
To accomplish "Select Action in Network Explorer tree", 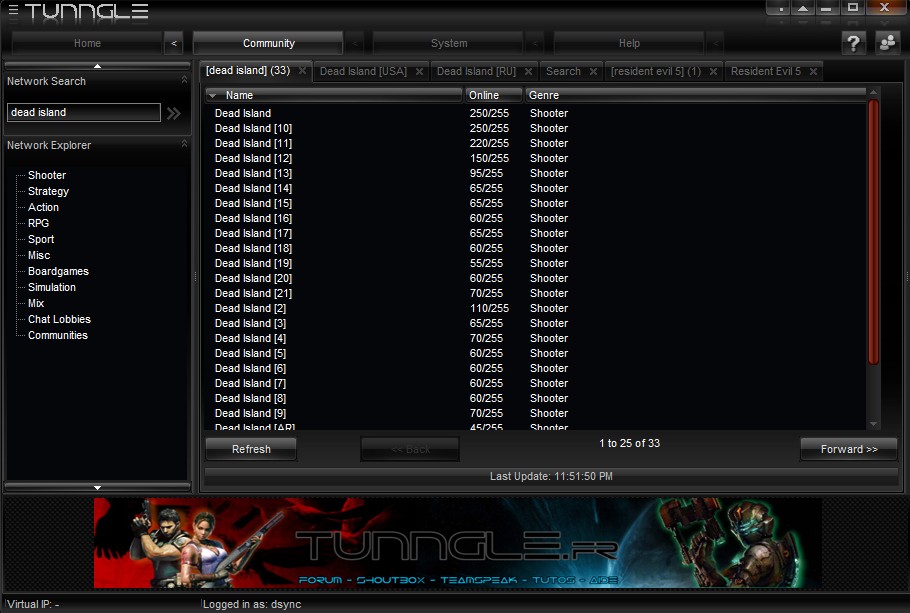I will coord(43,207).
